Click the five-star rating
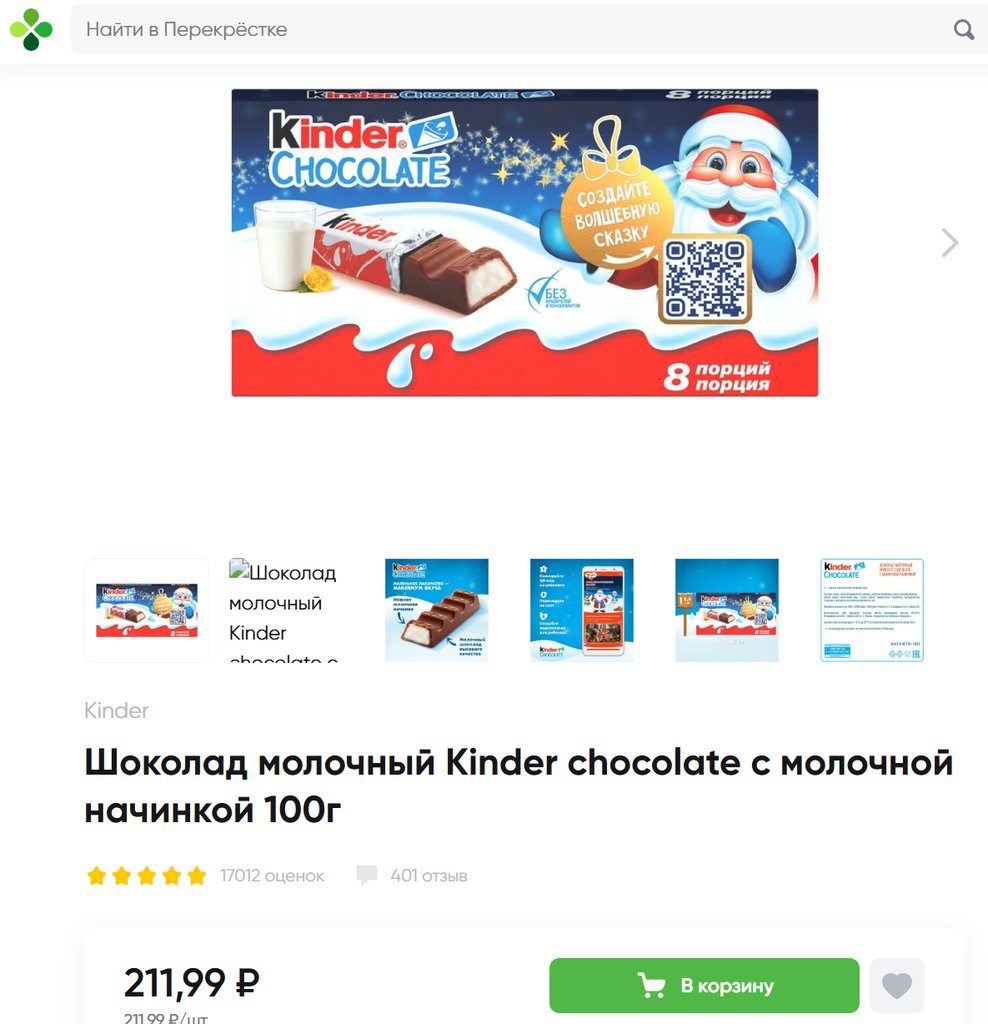988x1024 pixels. (x=146, y=875)
